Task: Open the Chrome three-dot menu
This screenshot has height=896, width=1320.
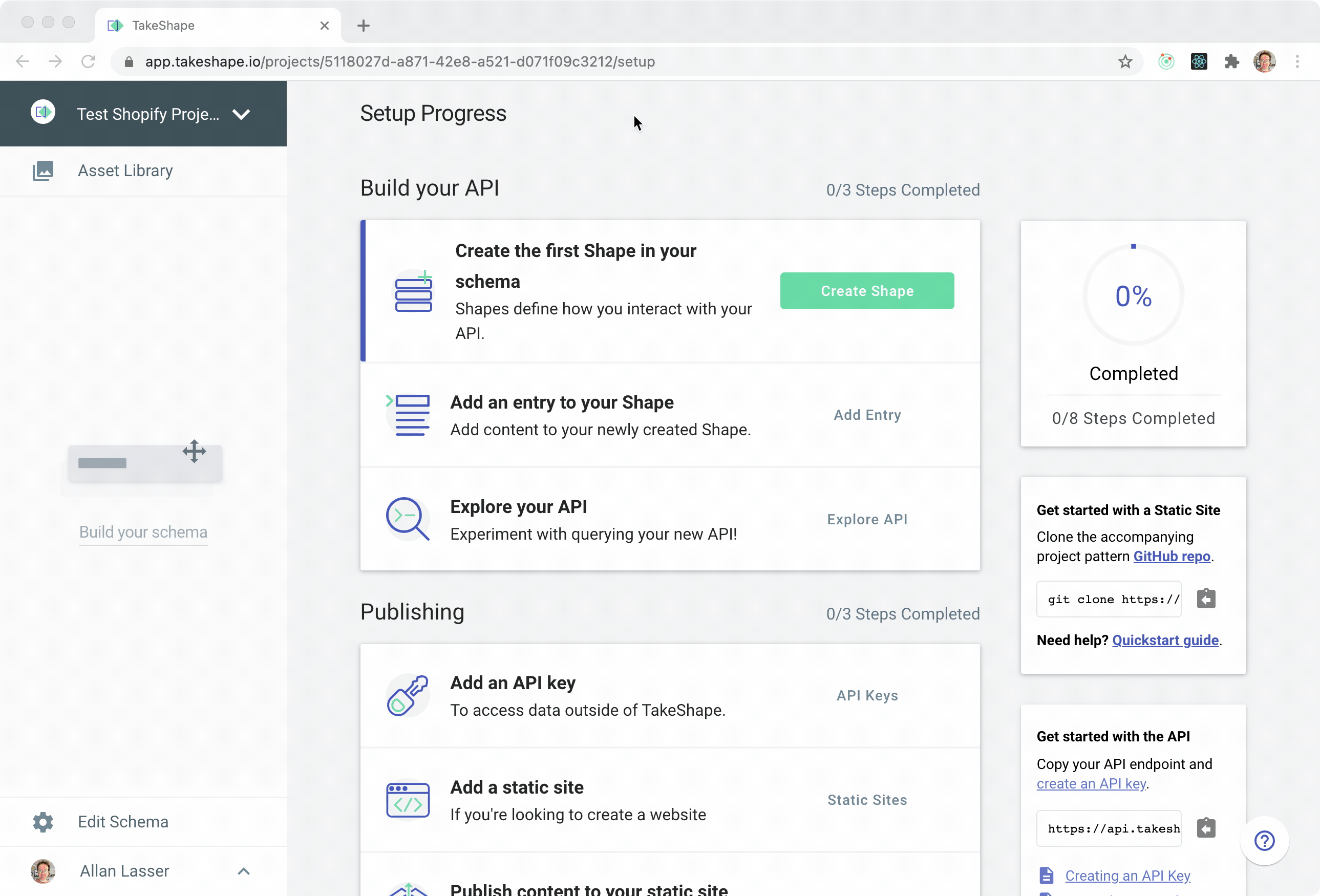Action: coord(1297,61)
